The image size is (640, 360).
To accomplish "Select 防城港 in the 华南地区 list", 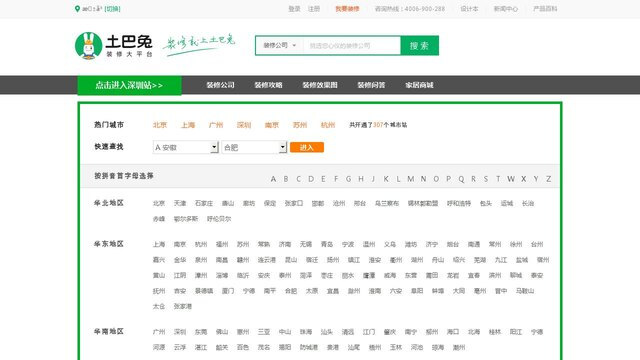I will pos(309,347).
